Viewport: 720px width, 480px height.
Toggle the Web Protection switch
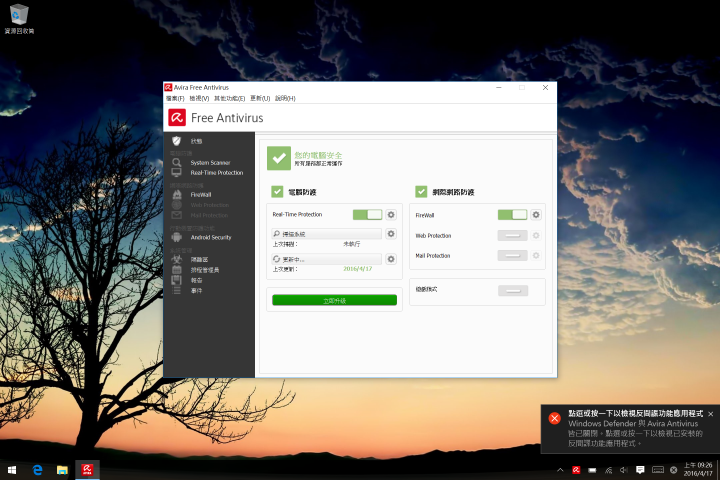512,236
